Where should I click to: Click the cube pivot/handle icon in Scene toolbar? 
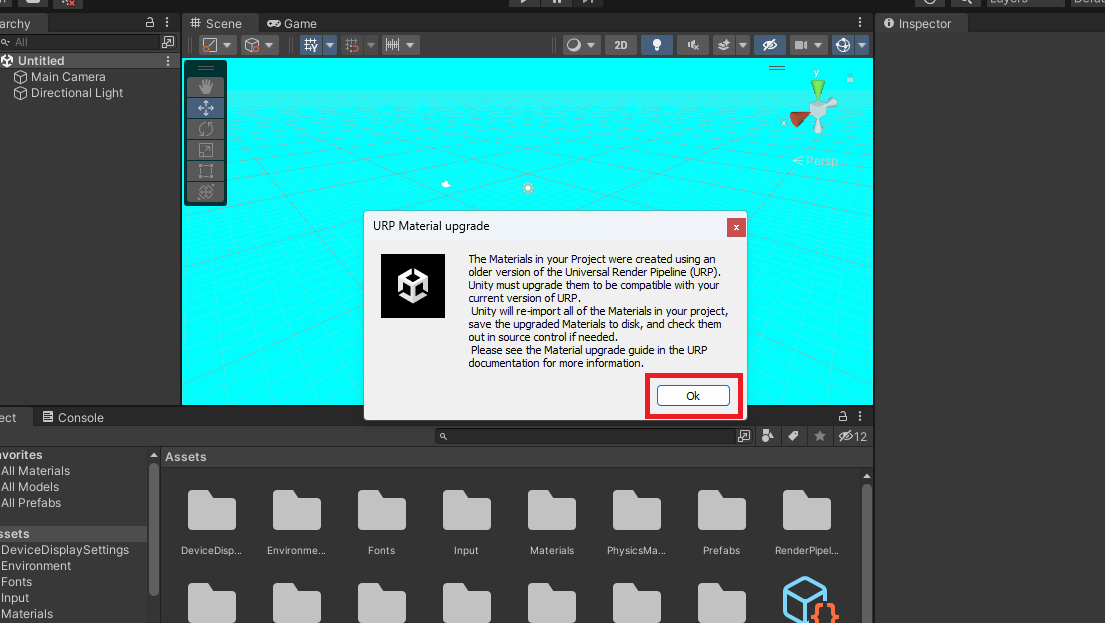click(x=252, y=45)
